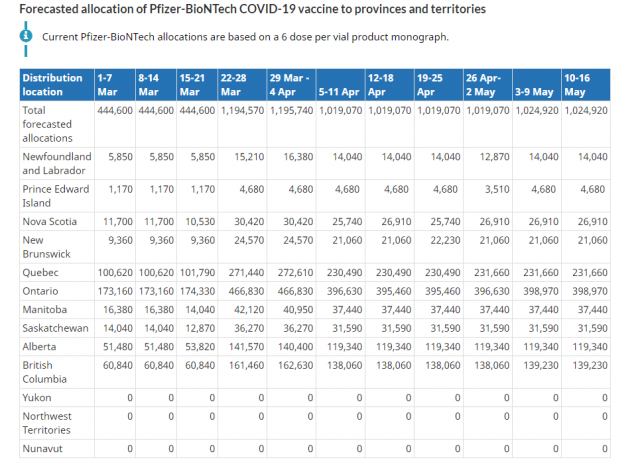Click the blue info icon beside the note
This screenshot has width=640, height=472.
(26, 36)
